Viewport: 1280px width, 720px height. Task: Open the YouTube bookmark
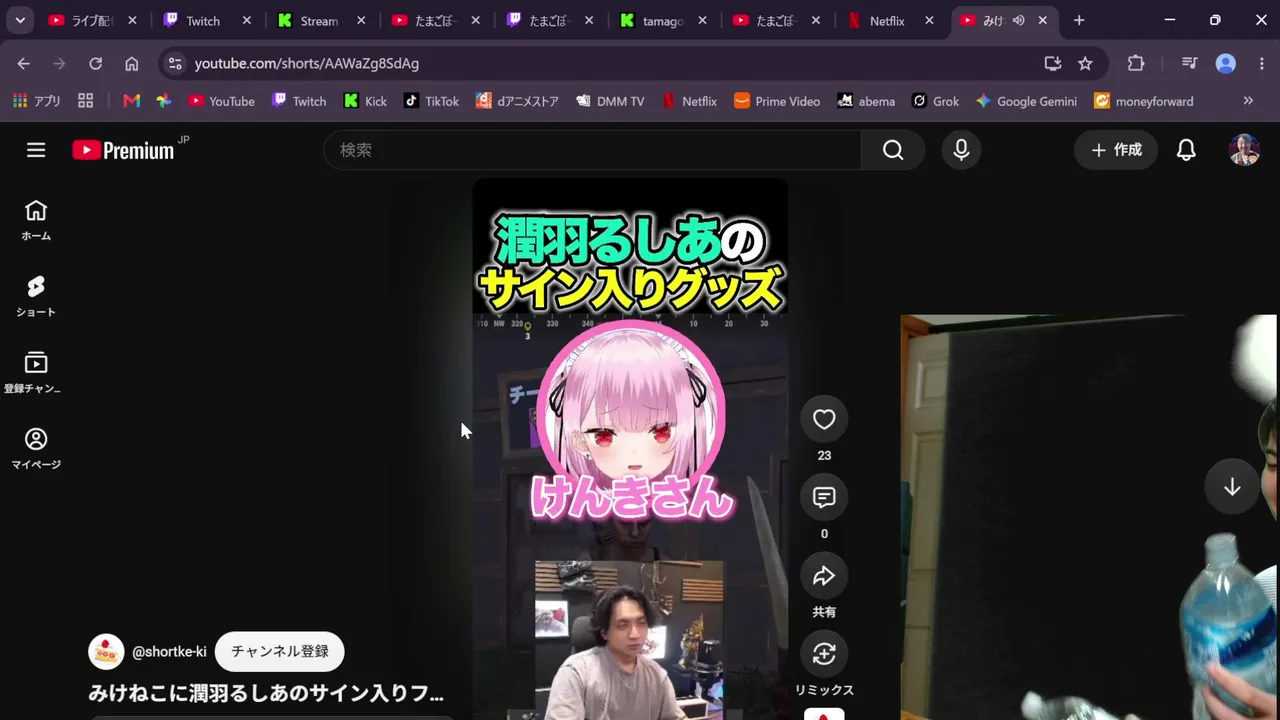[x=221, y=101]
